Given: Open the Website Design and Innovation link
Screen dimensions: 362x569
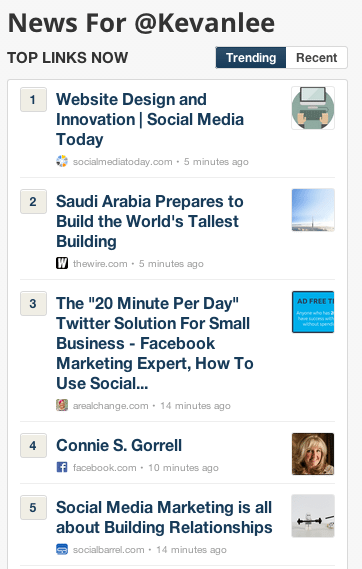Looking at the screenshot, I should (150, 119).
